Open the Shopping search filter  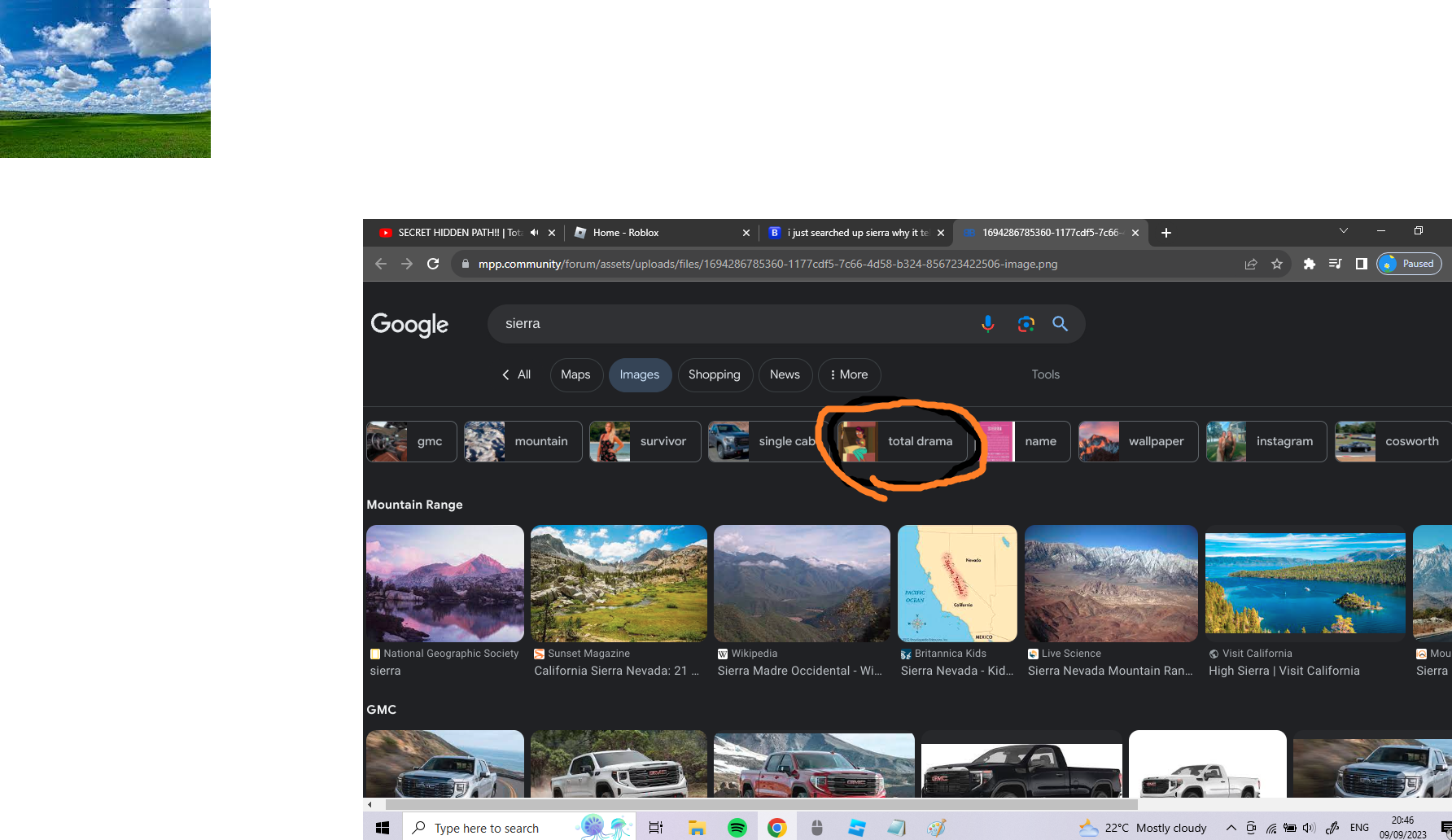point(715,374)
